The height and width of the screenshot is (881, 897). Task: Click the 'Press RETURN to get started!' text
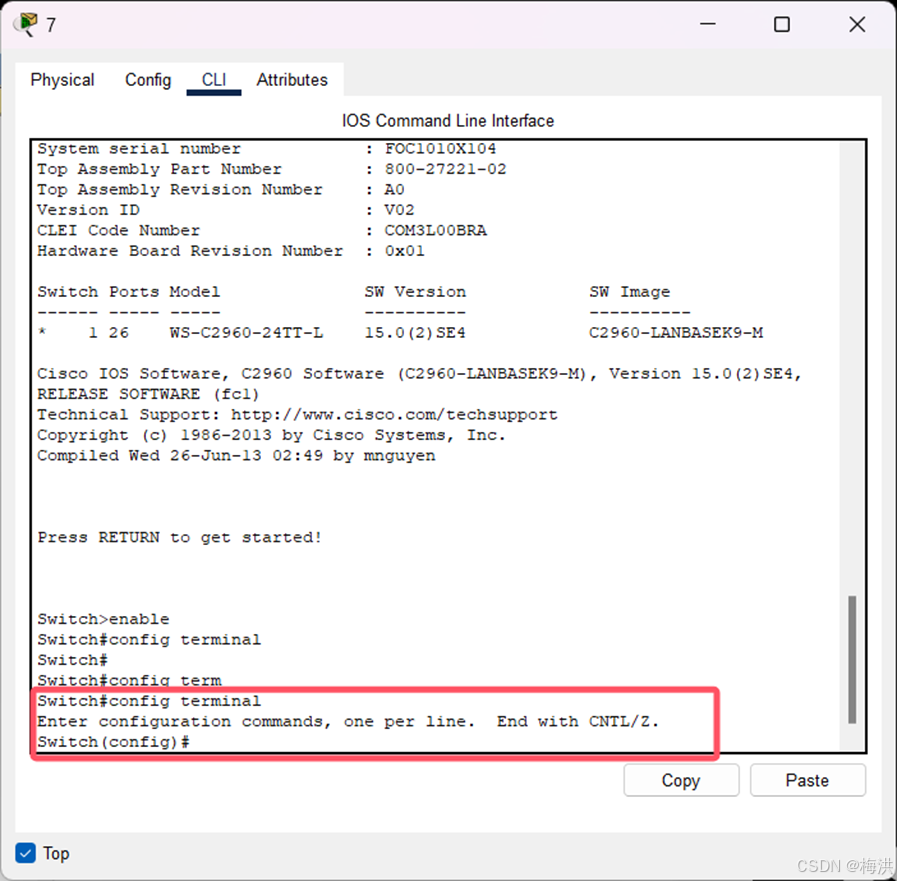point(180,537)
